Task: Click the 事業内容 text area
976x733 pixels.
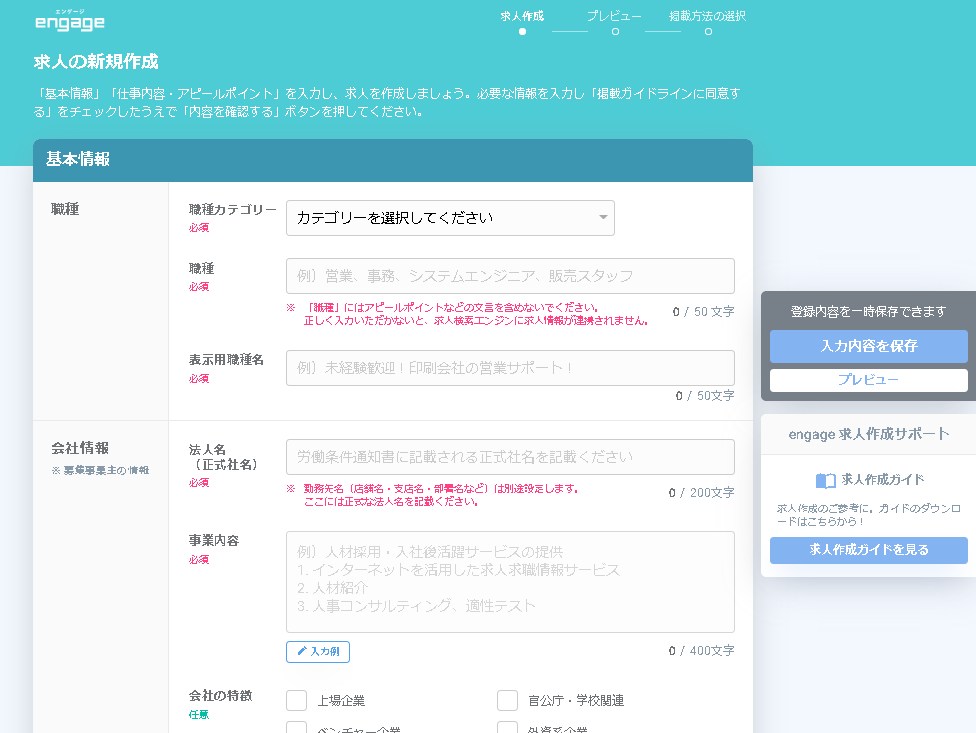Action: 510,582
